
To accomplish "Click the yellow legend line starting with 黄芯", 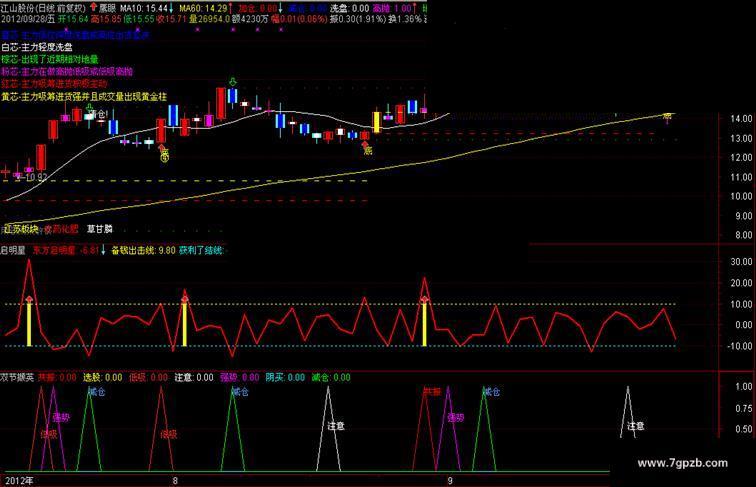I will click(84, 96).
